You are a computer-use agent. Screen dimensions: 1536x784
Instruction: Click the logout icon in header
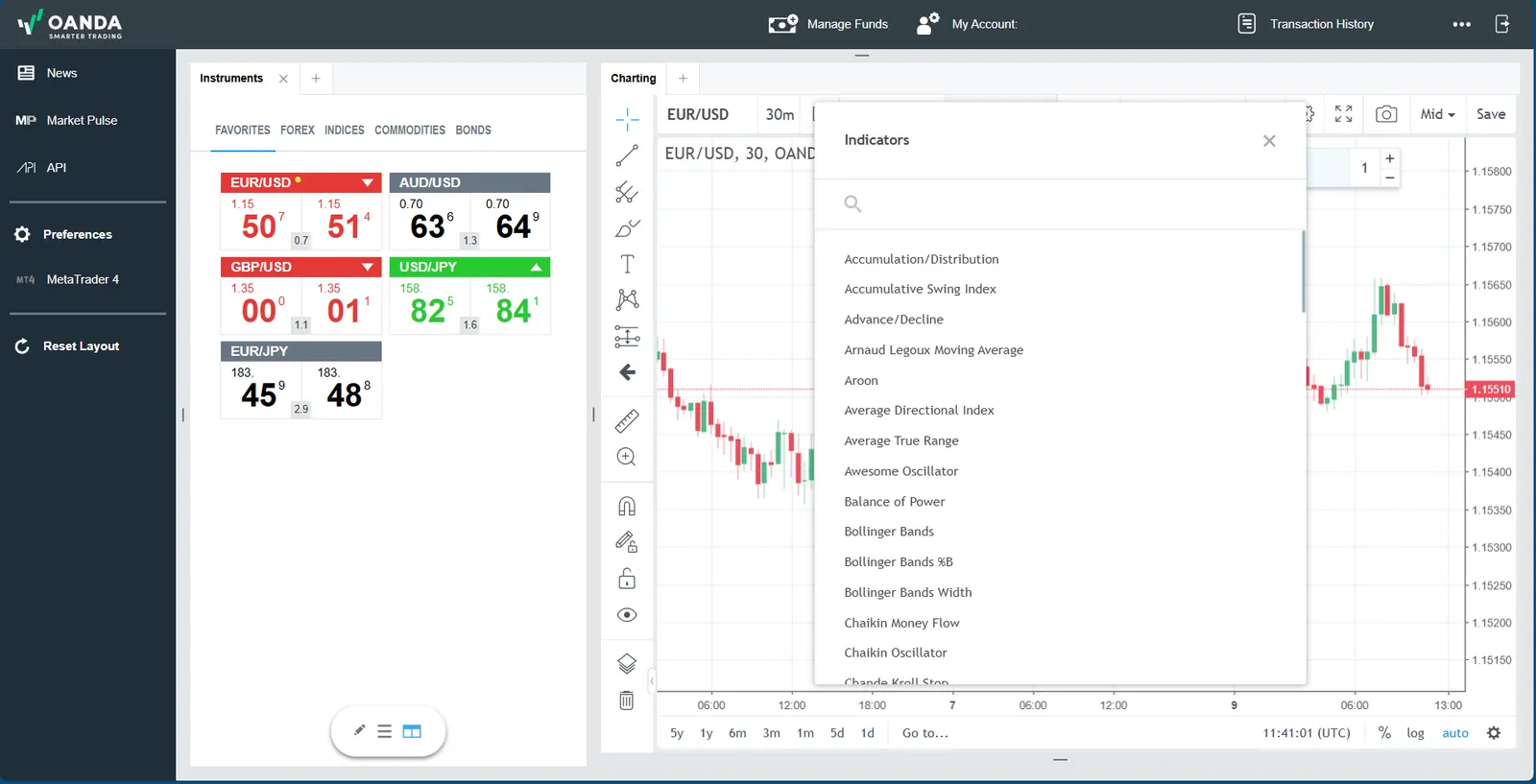coord(1503,24)
